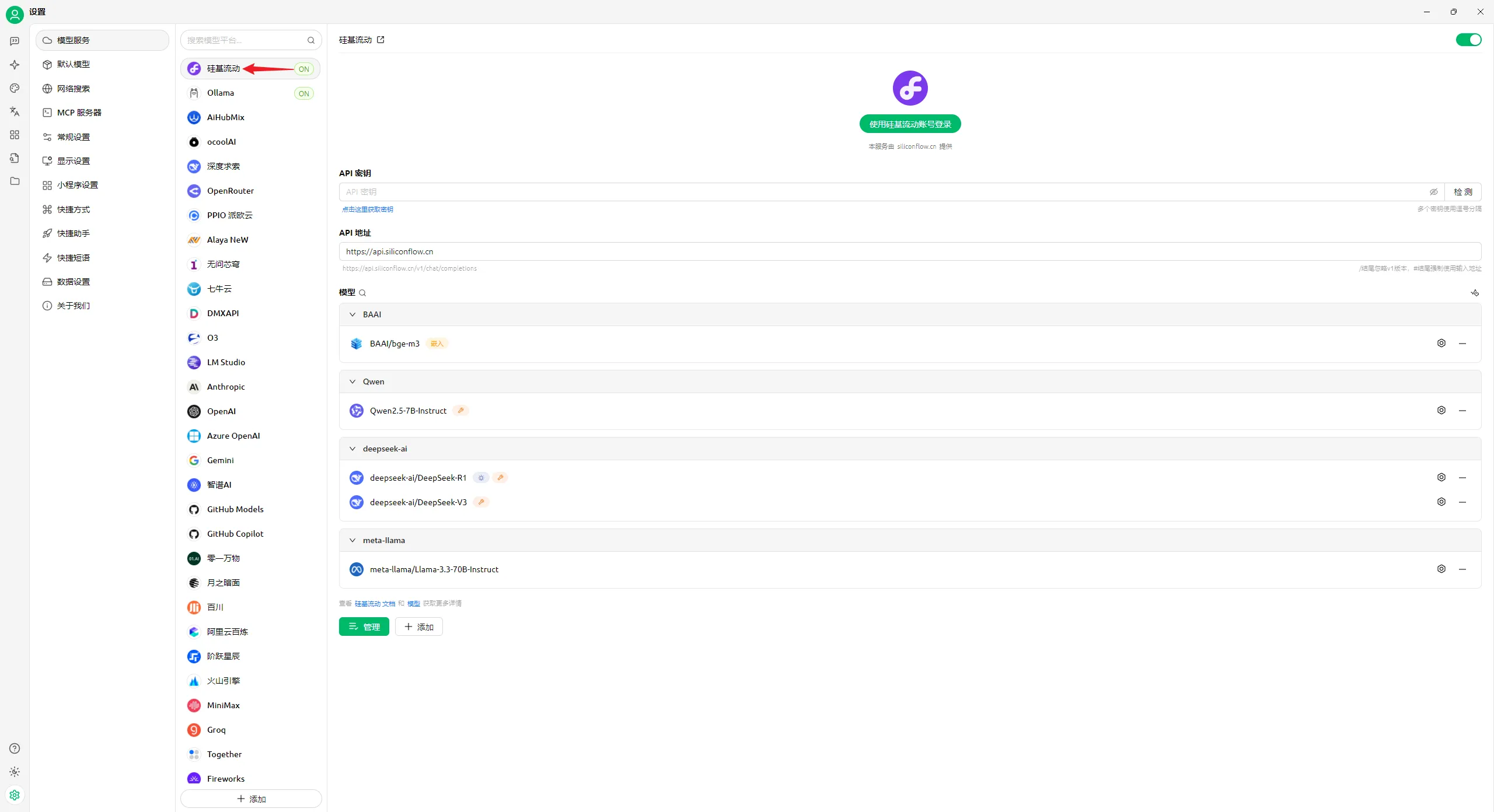The image size is (1494, 812).
Task: Click into the API 密钥 input field
Action: [875, 192]
